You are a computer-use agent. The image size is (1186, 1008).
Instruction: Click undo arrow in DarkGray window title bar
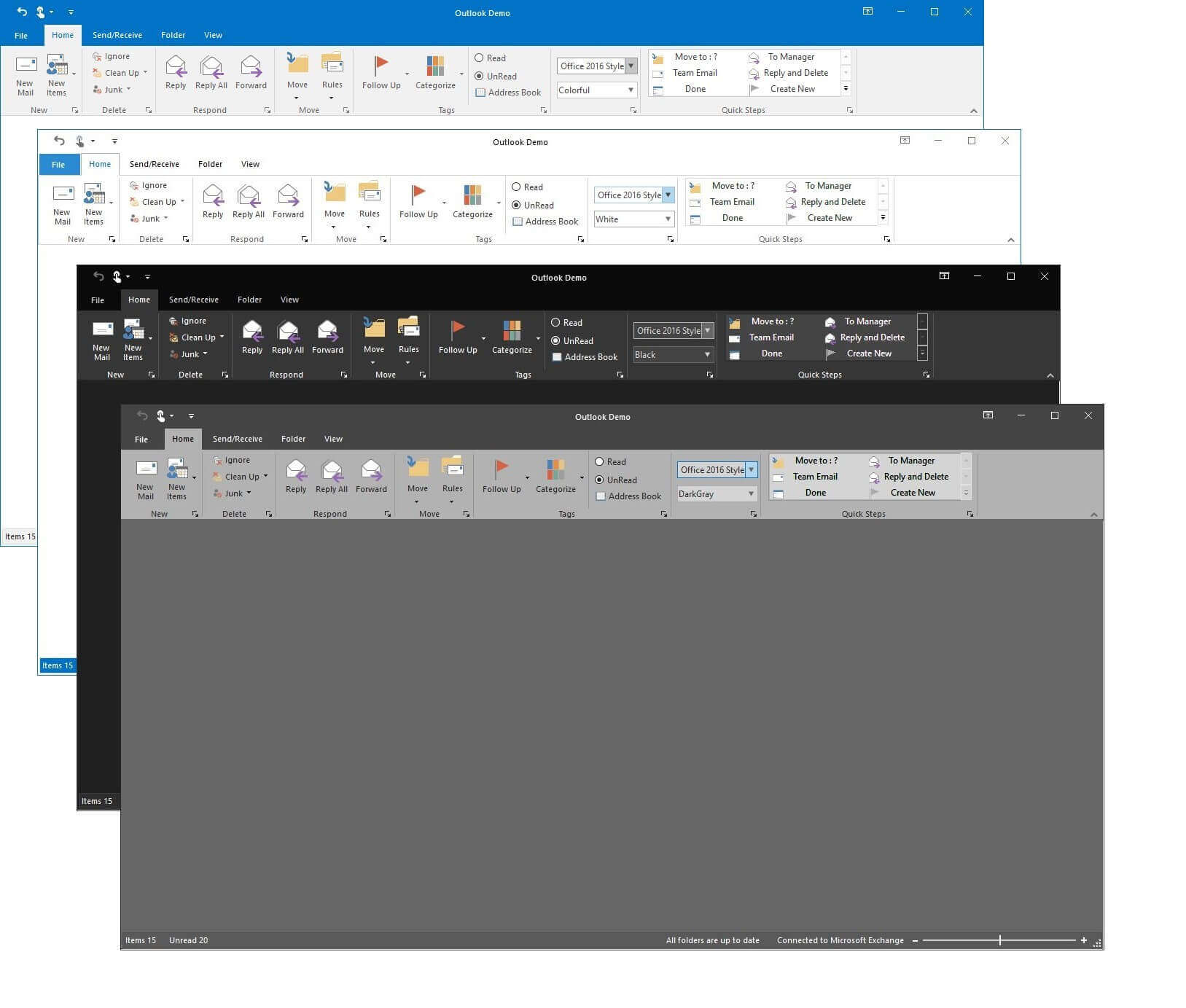142,415
